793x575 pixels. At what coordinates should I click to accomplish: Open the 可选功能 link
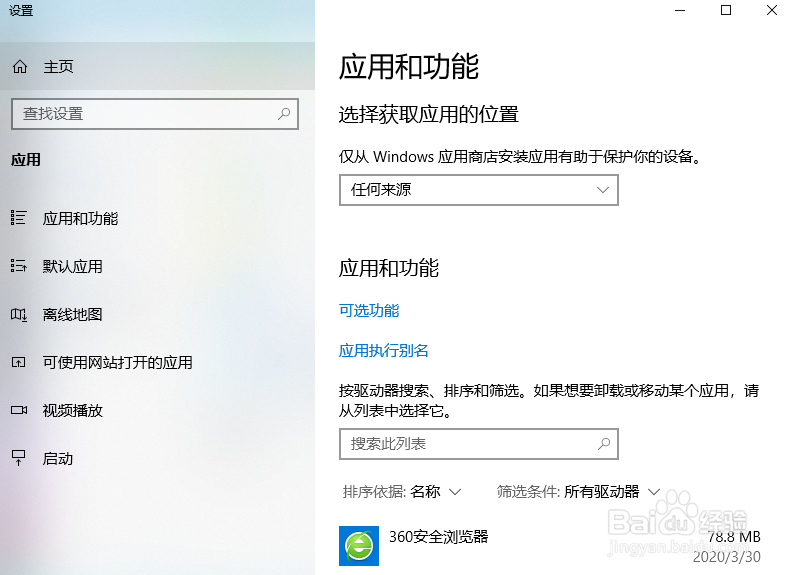369,311
